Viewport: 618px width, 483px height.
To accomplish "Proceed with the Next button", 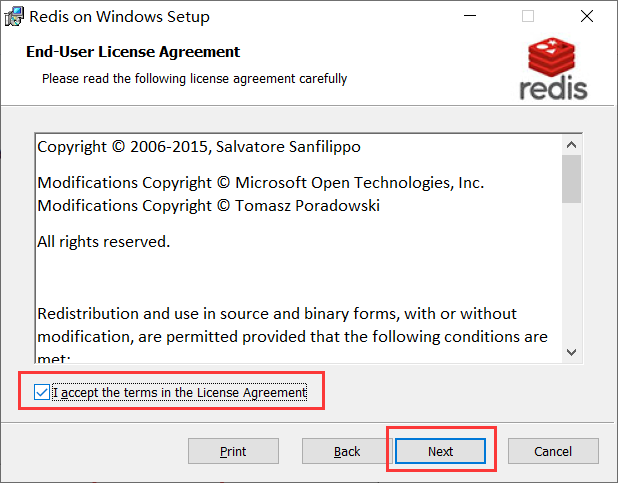I will [x=441, y=451].
